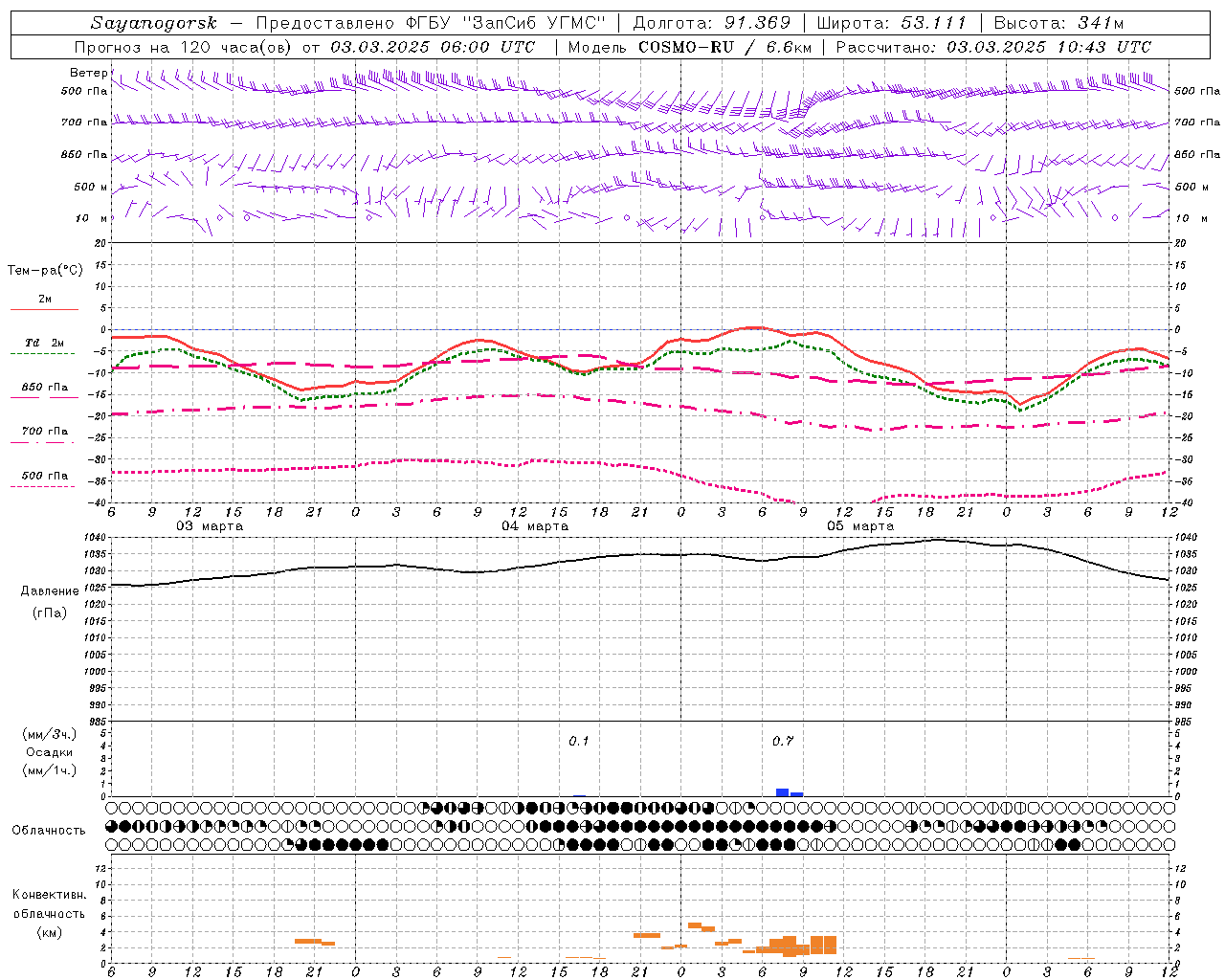The height and width of the screenshot is (980, 1225).
Task: Click the Sayanogorsk station title
Action: click(x=154, y=23)
